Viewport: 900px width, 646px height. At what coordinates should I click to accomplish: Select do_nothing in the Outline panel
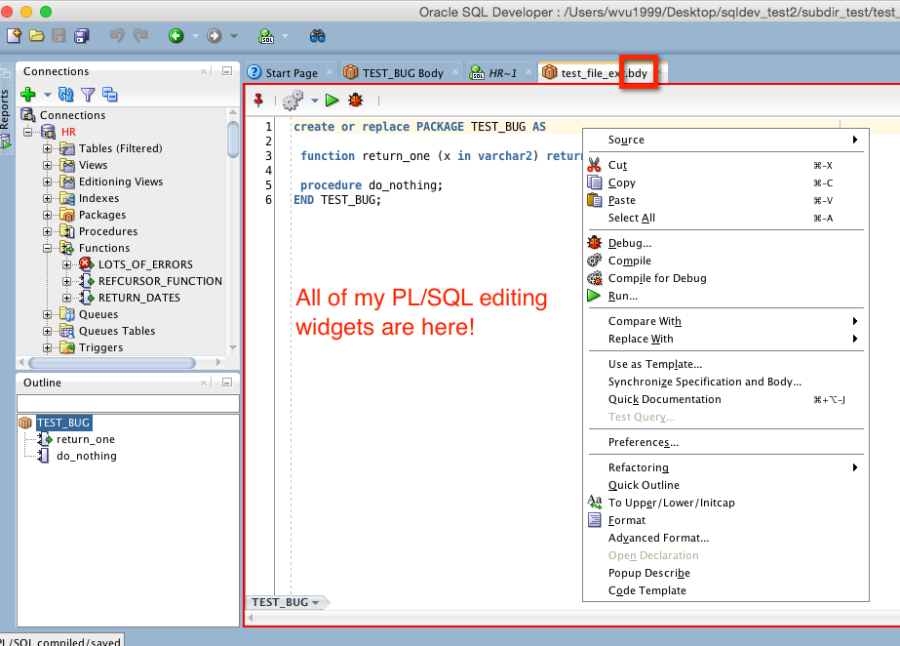[x=86, y=456]
